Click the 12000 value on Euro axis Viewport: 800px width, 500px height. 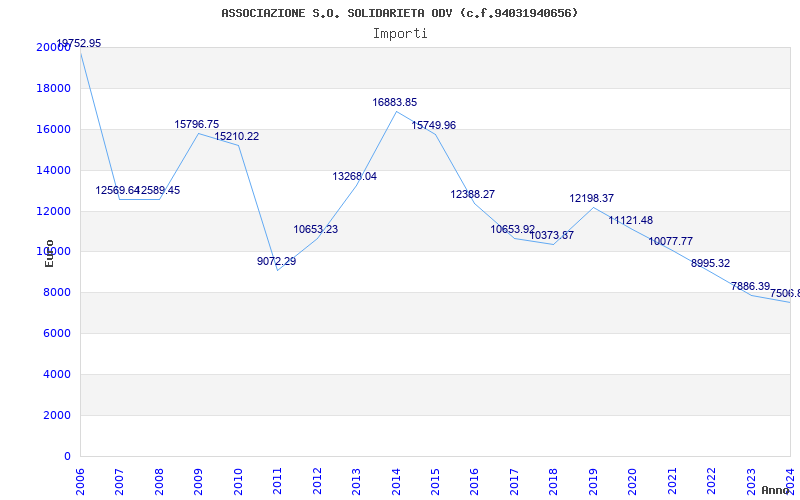[53, 211]
